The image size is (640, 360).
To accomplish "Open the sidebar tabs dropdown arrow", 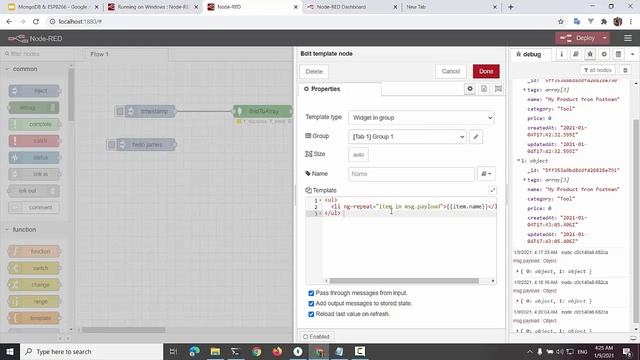I will pos(633,54).
